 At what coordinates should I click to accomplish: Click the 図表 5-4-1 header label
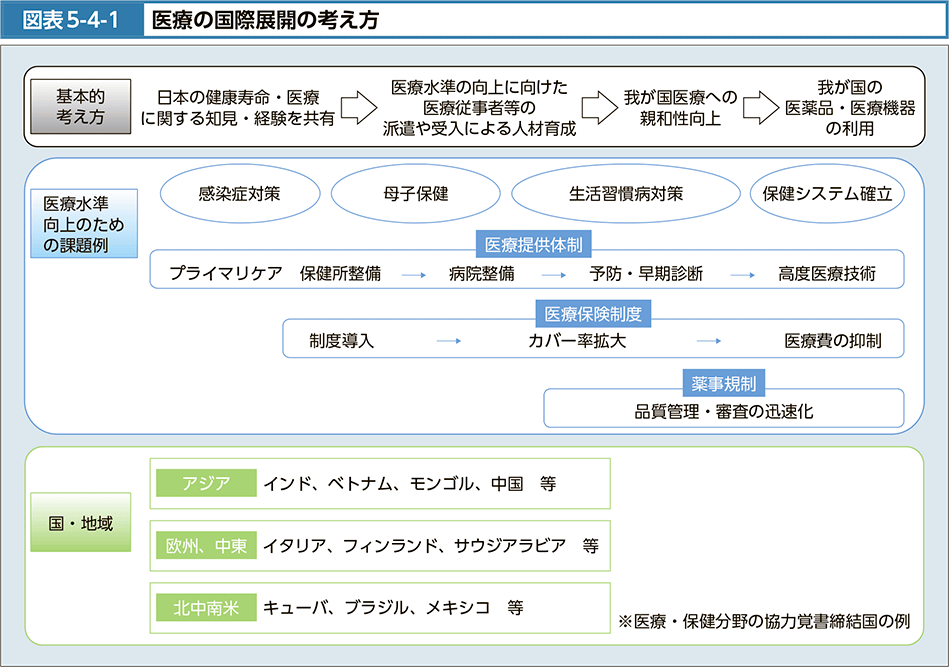click(x=70, y=20)
